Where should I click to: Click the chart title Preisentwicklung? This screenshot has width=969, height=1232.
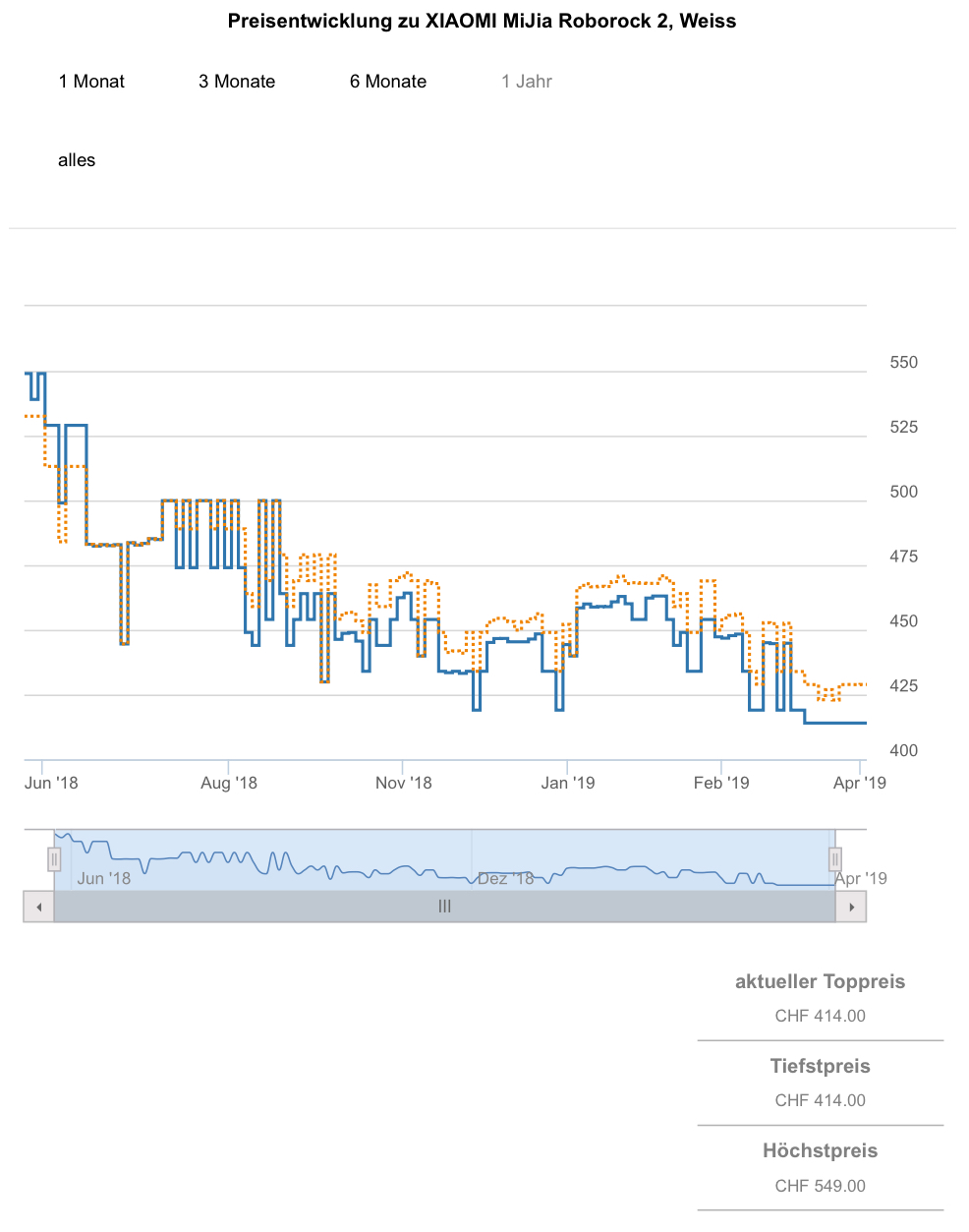[482, 21]
